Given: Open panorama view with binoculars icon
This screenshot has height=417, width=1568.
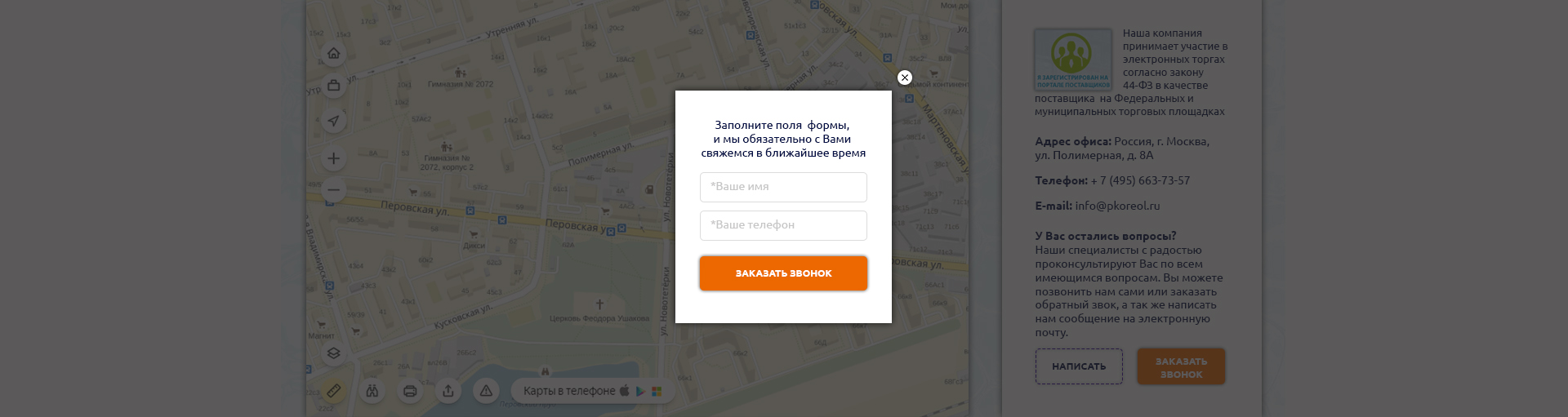Looking at the screenshot, I should (372, 391).
